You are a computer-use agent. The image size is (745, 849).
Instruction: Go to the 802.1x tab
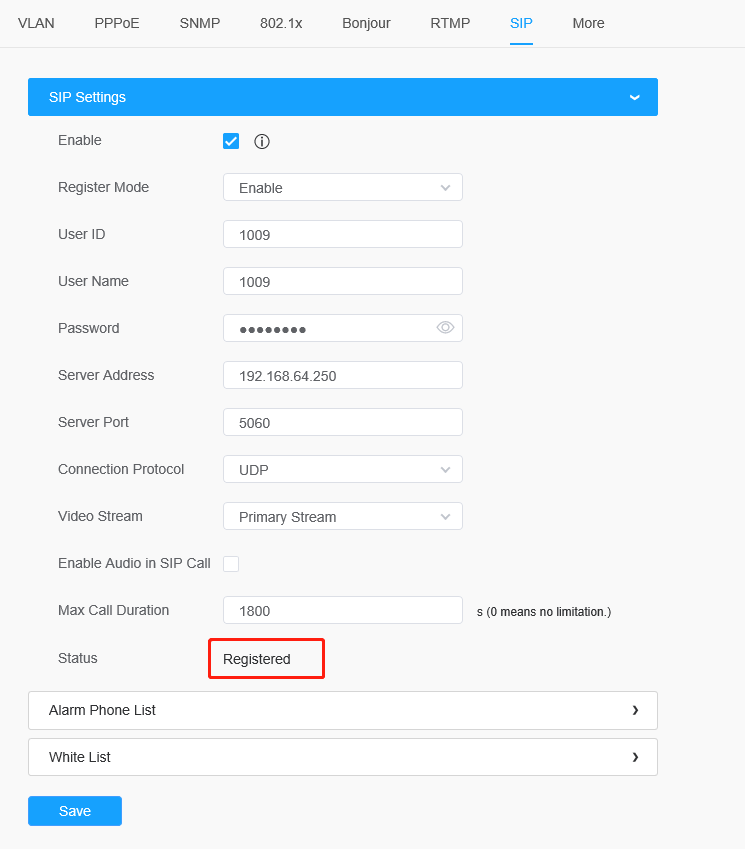(x=281, y=23)
